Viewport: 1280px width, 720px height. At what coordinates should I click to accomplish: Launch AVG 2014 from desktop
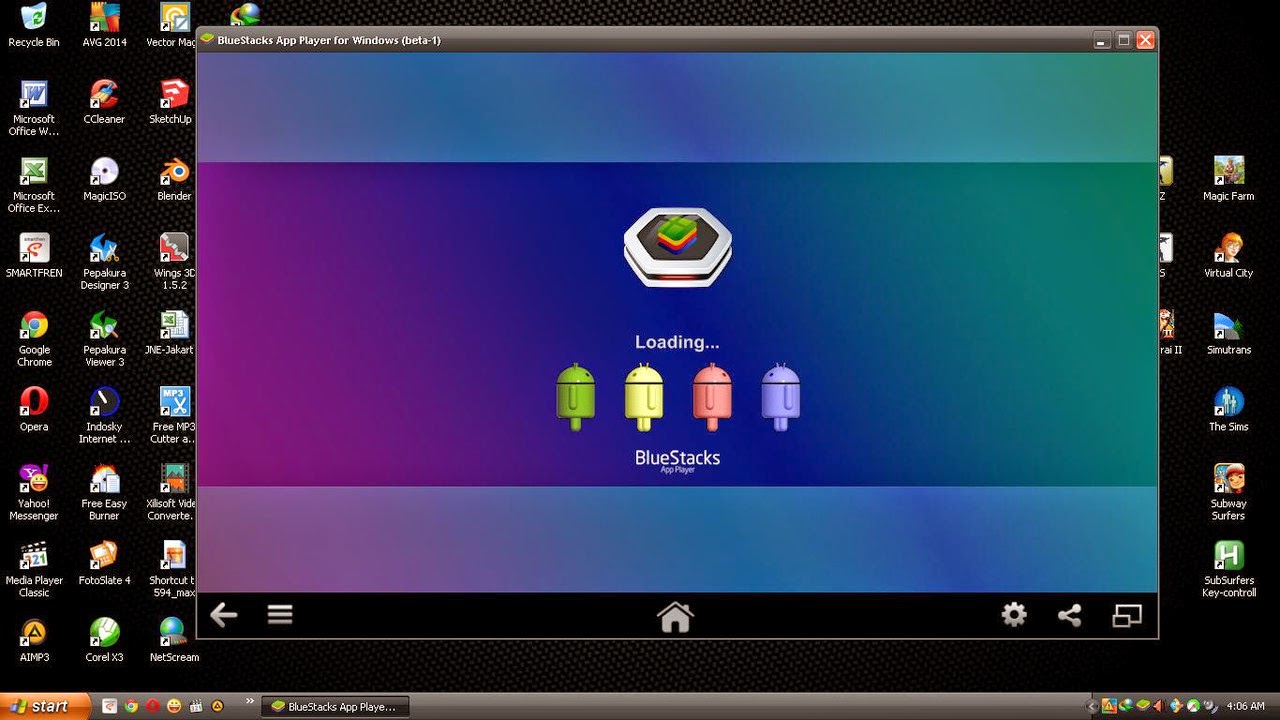coord(104,26)
